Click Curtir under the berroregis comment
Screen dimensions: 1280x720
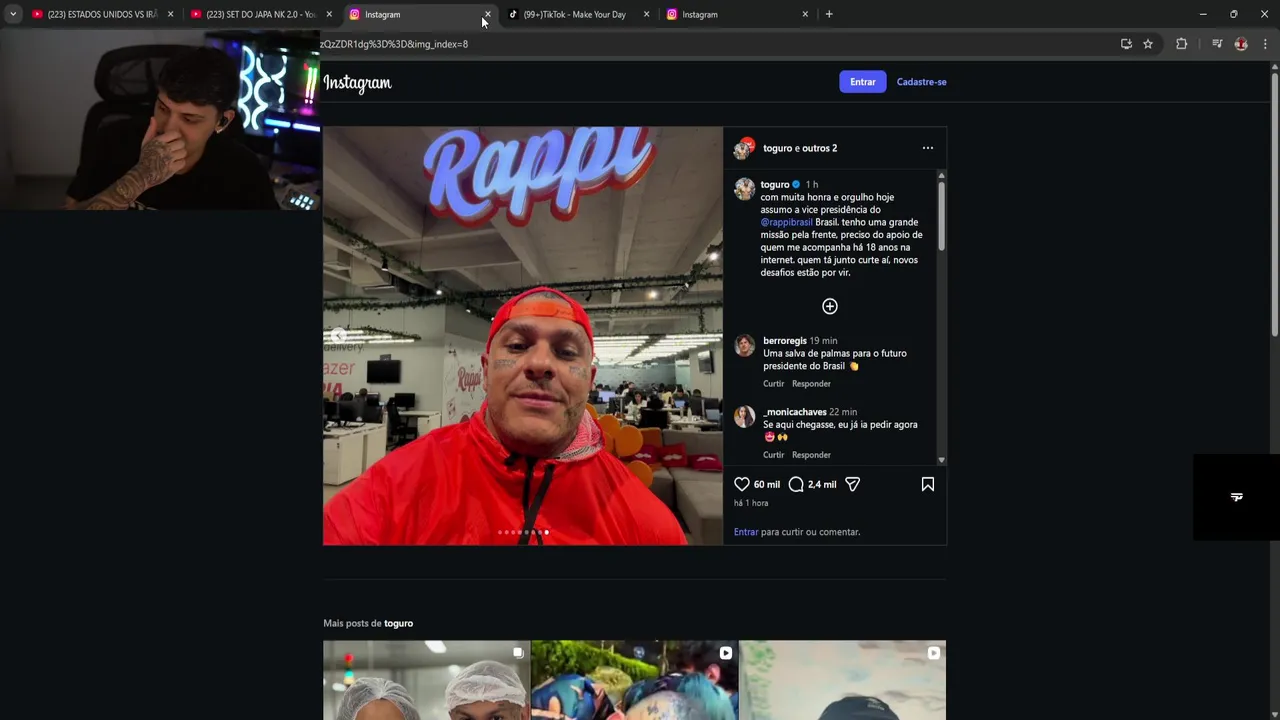pyautogui.click(x=774, y=384)
